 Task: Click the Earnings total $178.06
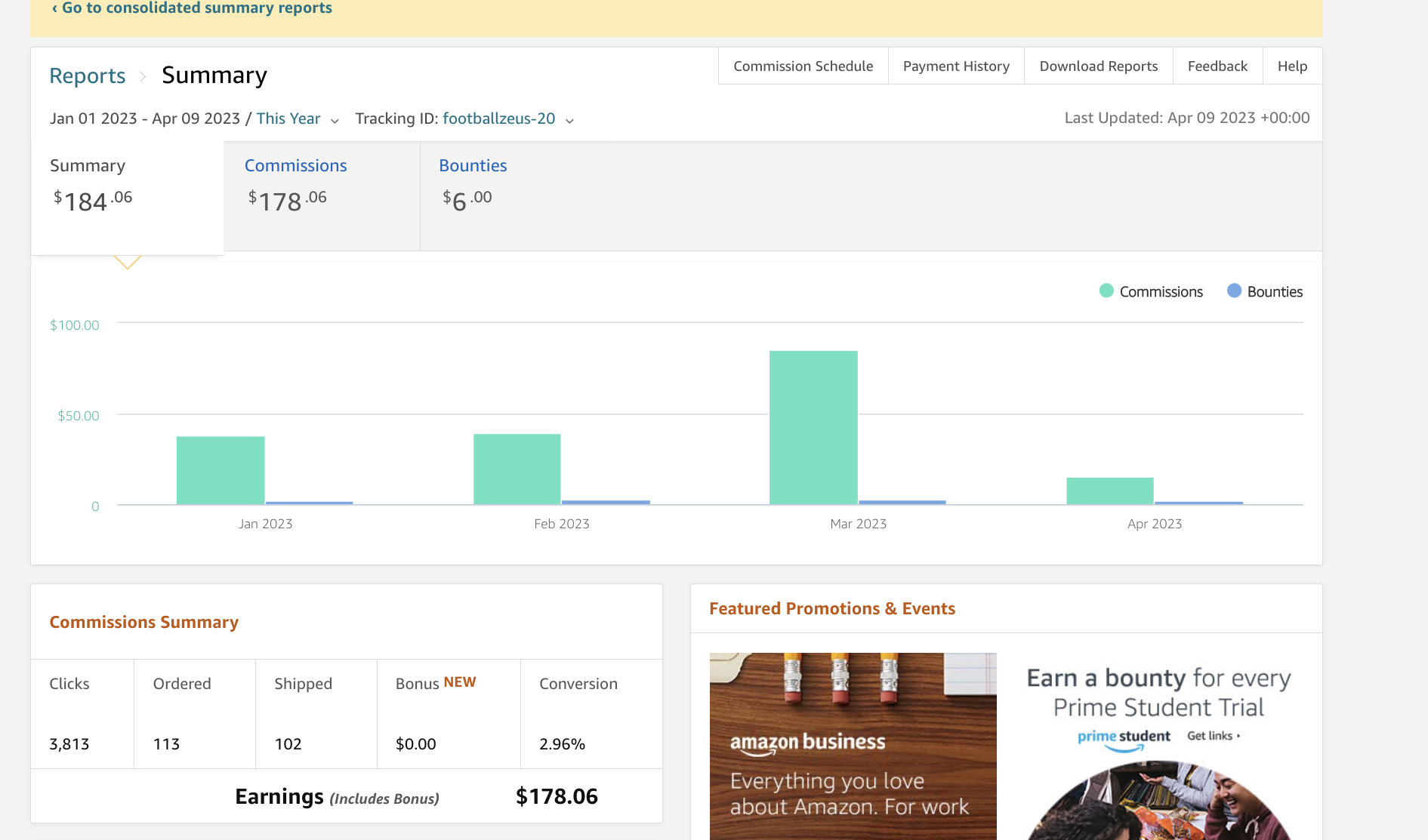tap(557, 796)
